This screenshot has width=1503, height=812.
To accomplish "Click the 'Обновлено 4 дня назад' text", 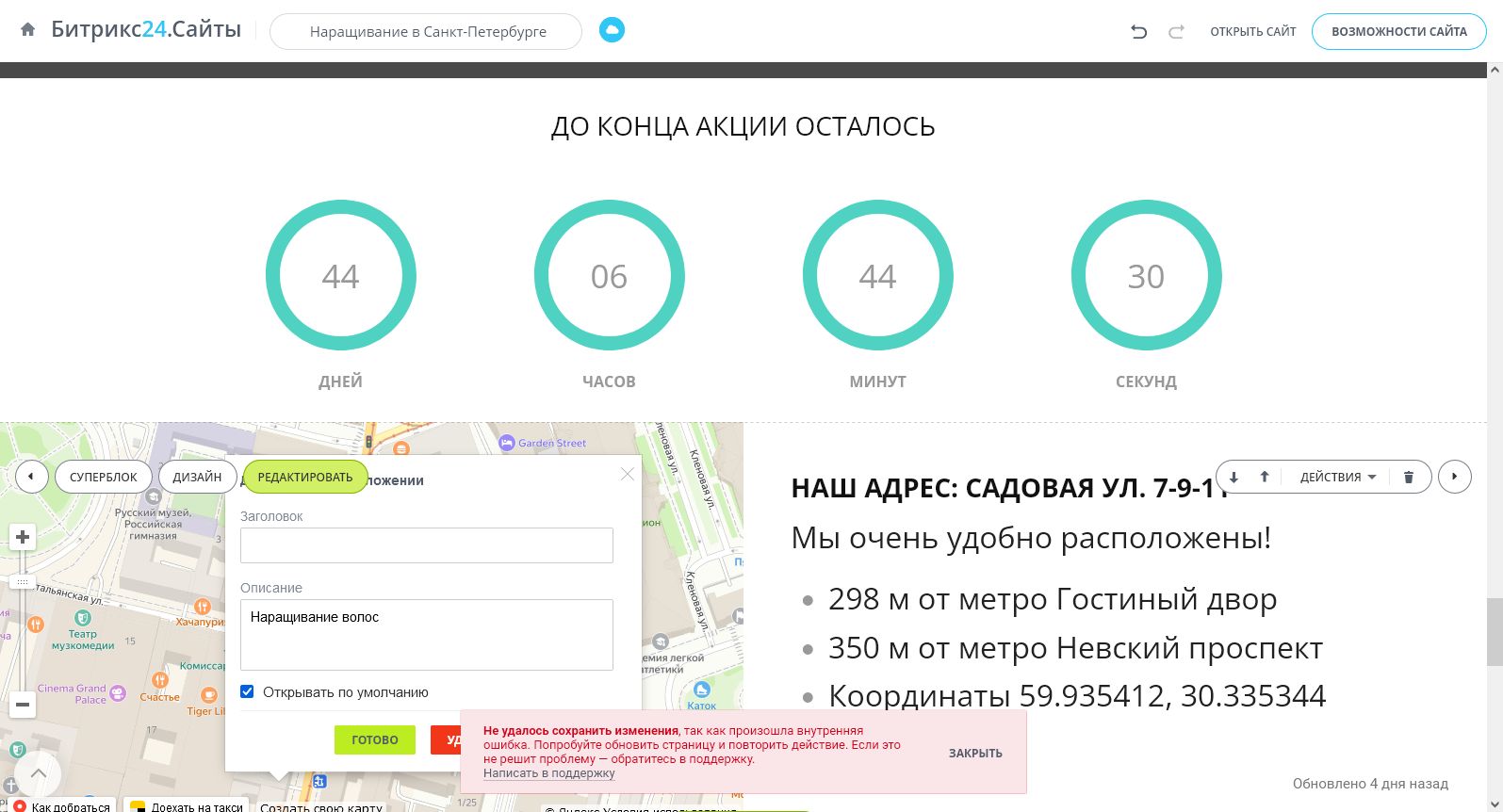I will pos(1370,784).
